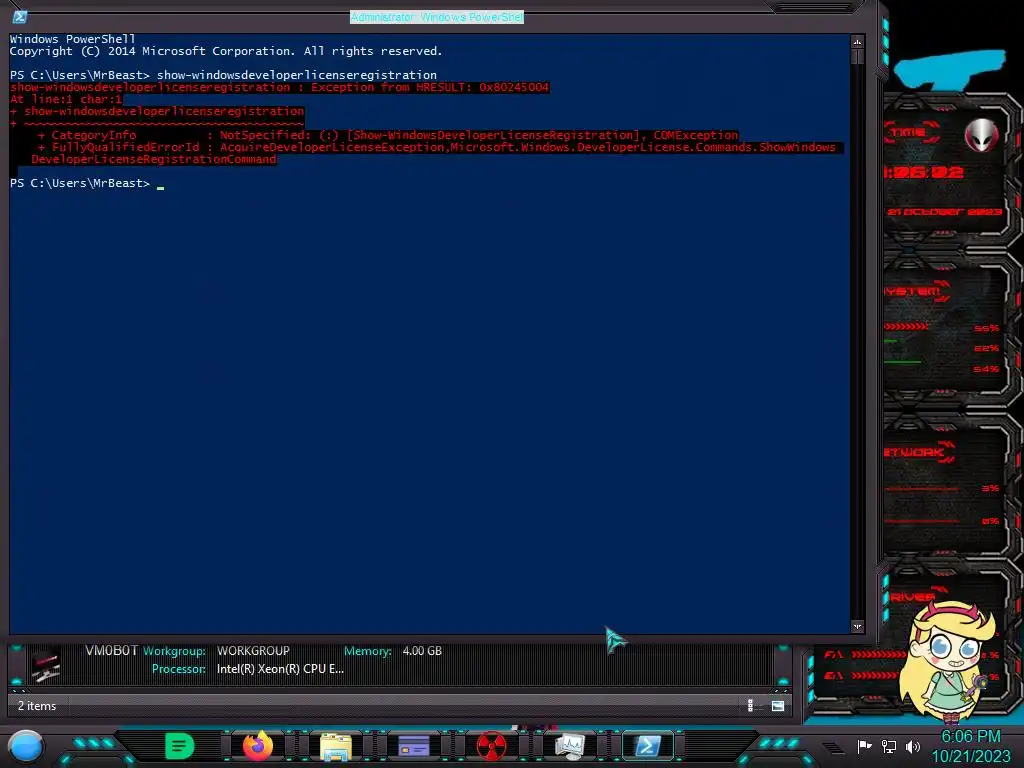Open the red radioactive symbol taskbar app
1024x768 pixels.
pyautogui.click(x=492, y=746)
